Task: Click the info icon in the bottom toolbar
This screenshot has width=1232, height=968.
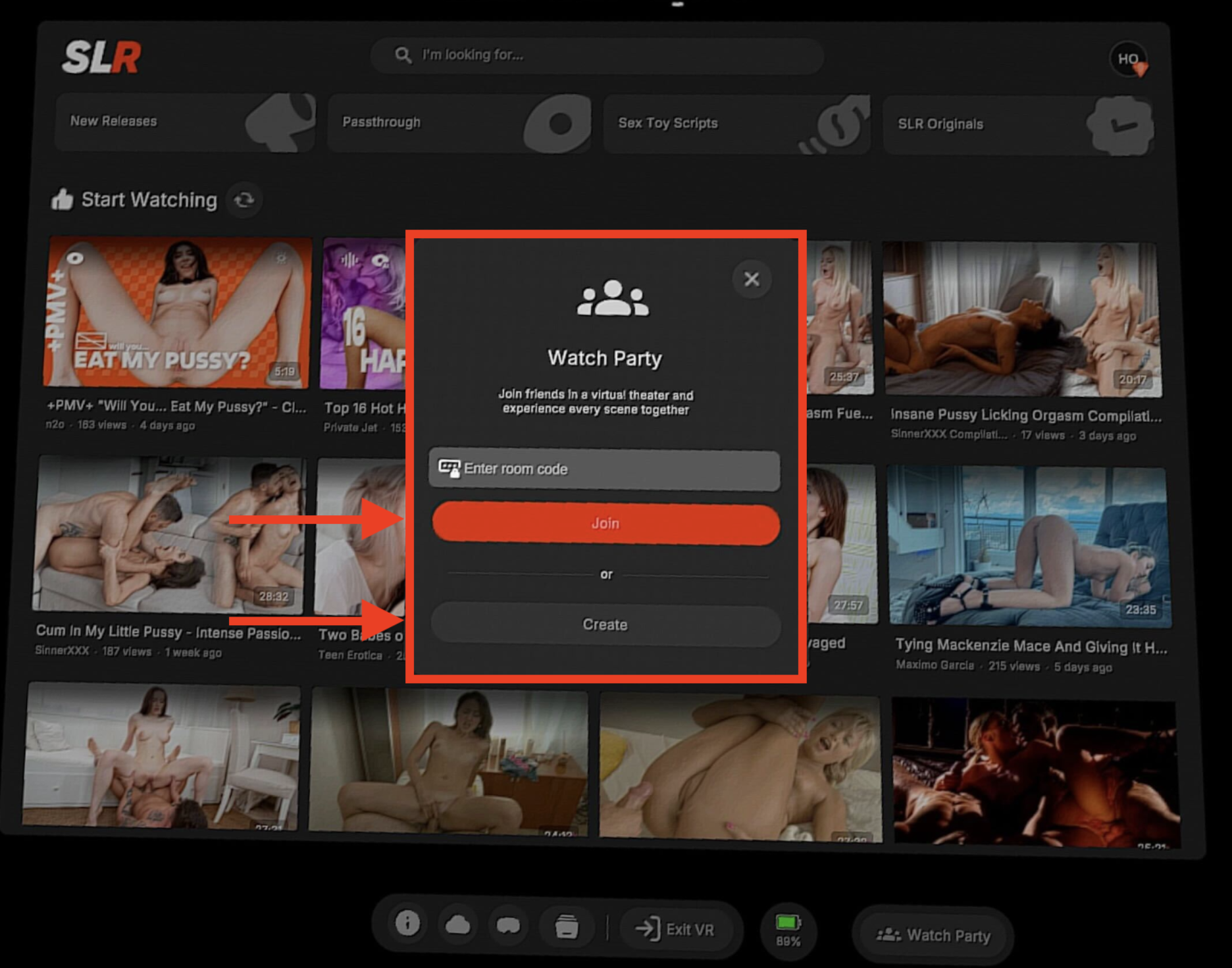Action: (x=407, y=923)
